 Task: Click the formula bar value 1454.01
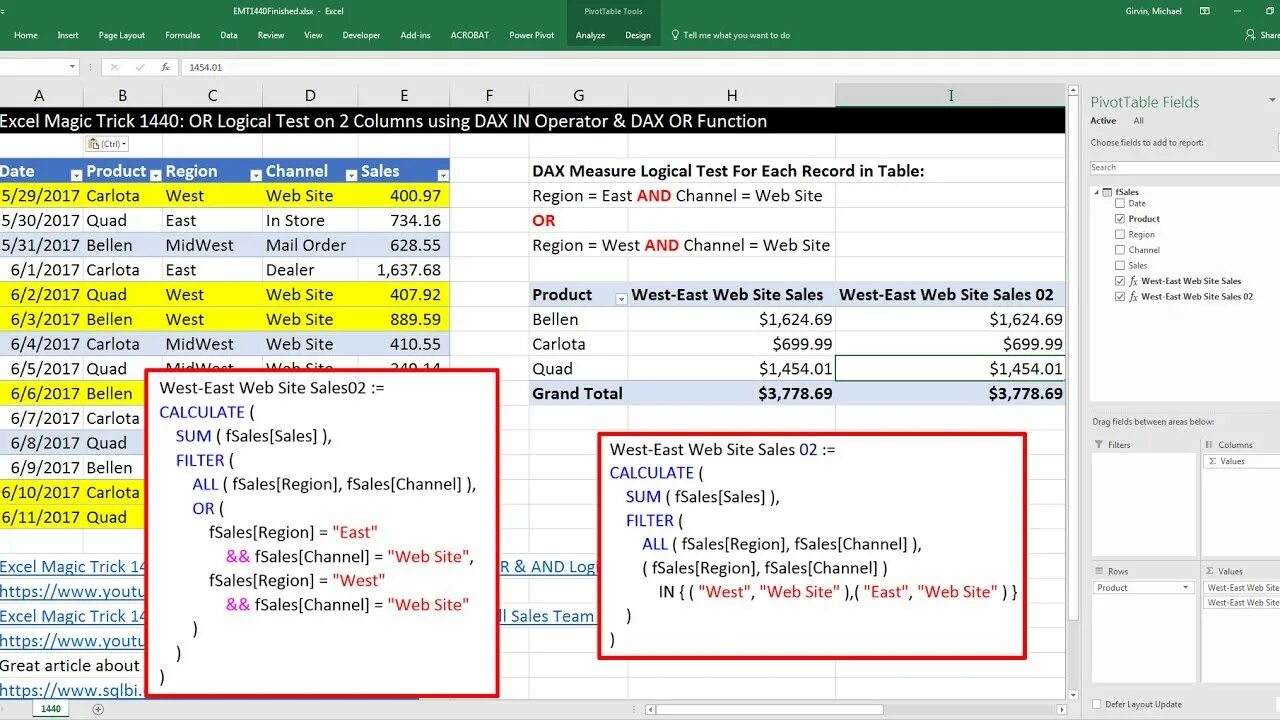pos(206,67)
